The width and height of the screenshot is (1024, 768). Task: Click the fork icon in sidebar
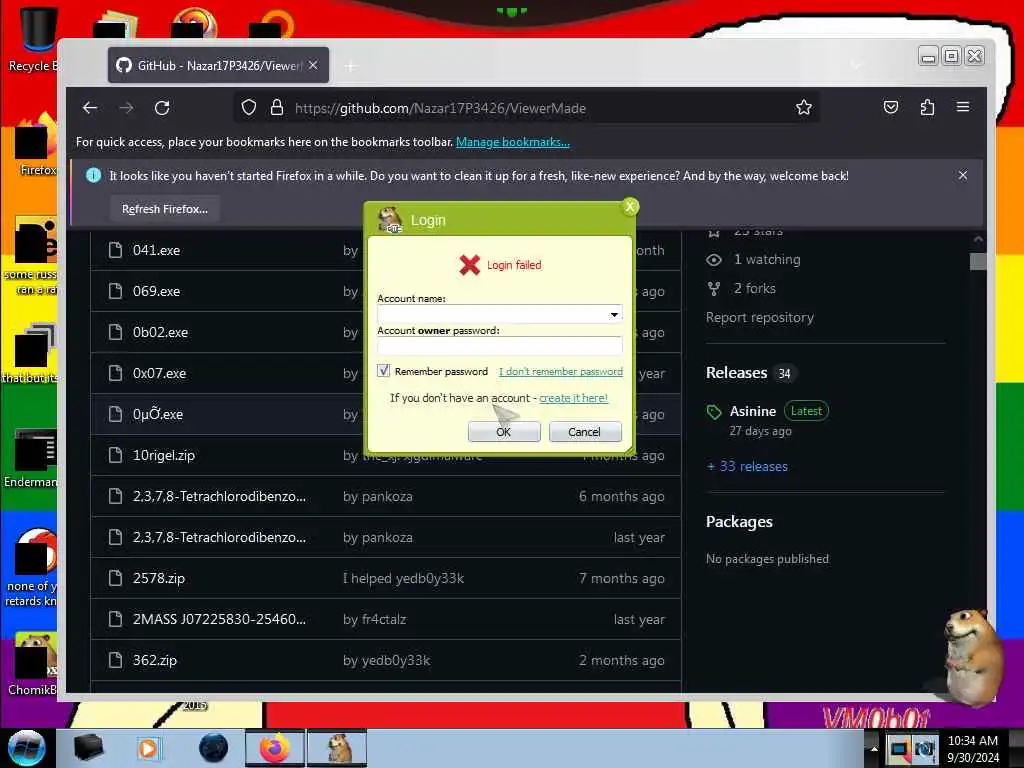click(x=714, y=289)
